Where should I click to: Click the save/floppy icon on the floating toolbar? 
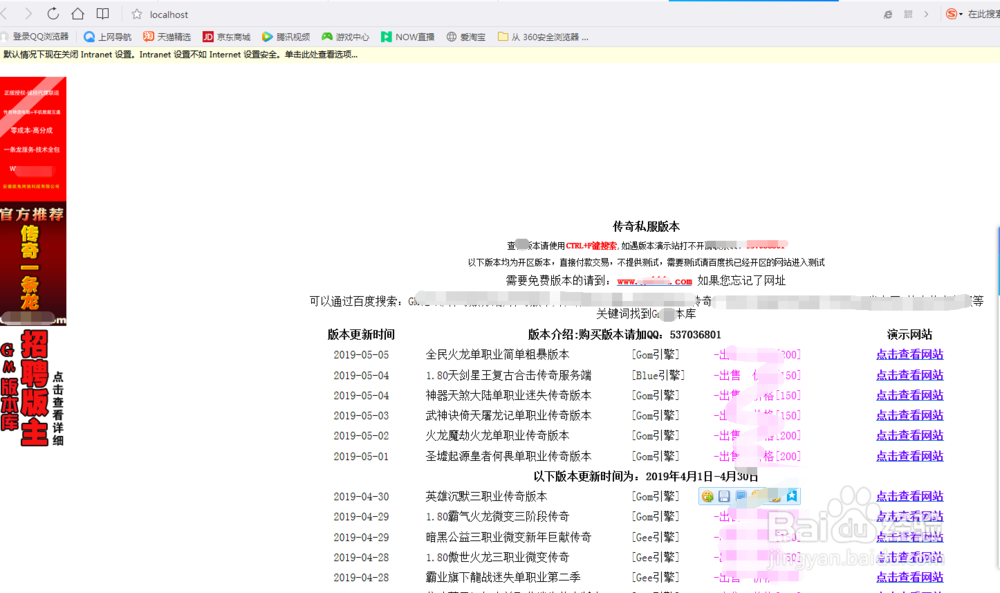[x=724, y=496]
